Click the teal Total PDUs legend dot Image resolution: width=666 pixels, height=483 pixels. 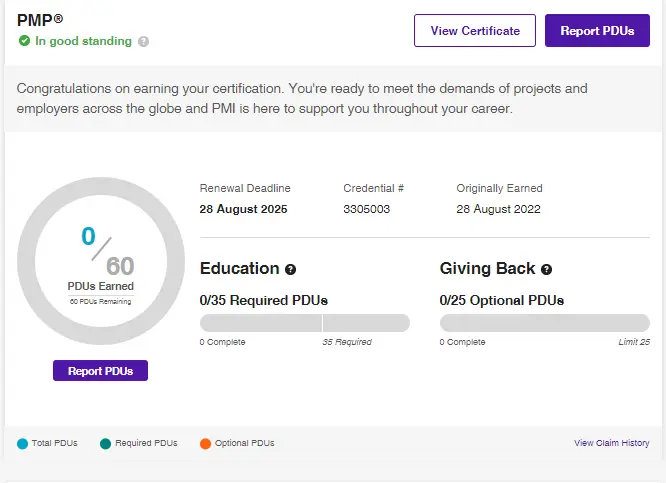pyautogui.click(x=23, y=443)
